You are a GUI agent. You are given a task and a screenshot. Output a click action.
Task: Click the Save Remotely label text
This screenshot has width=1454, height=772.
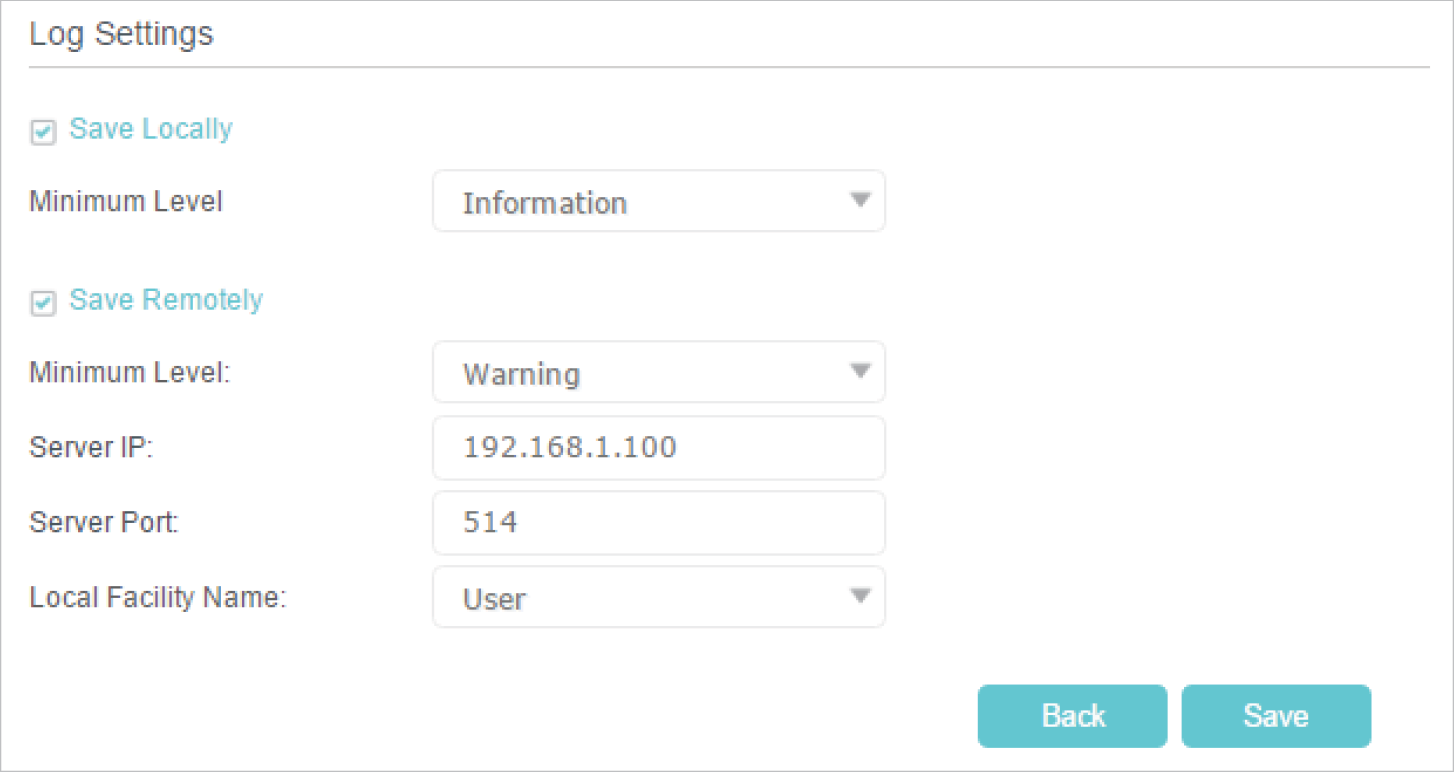pos(166,300)
